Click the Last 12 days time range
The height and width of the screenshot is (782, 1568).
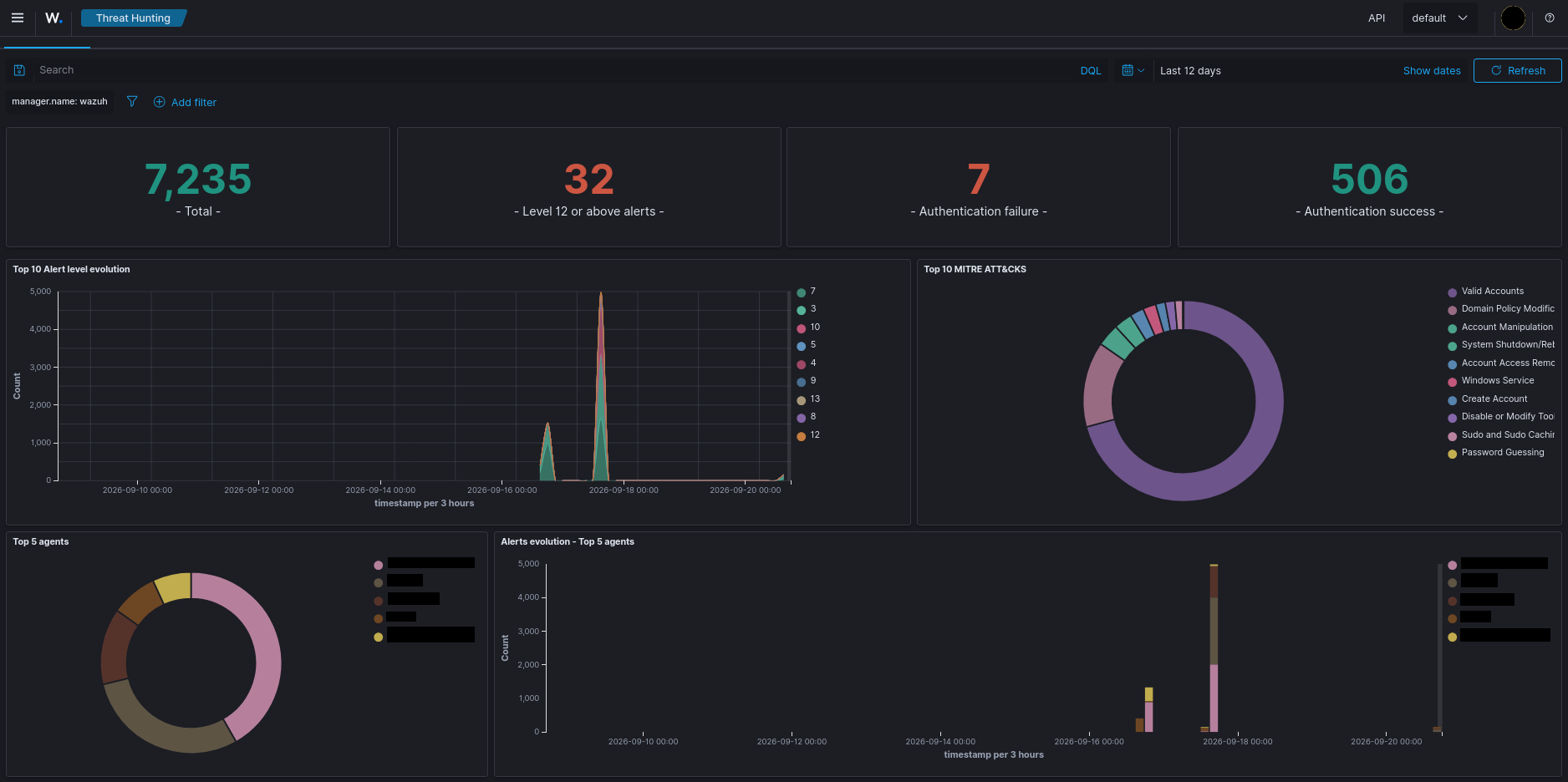click(x=1190, y=70)
